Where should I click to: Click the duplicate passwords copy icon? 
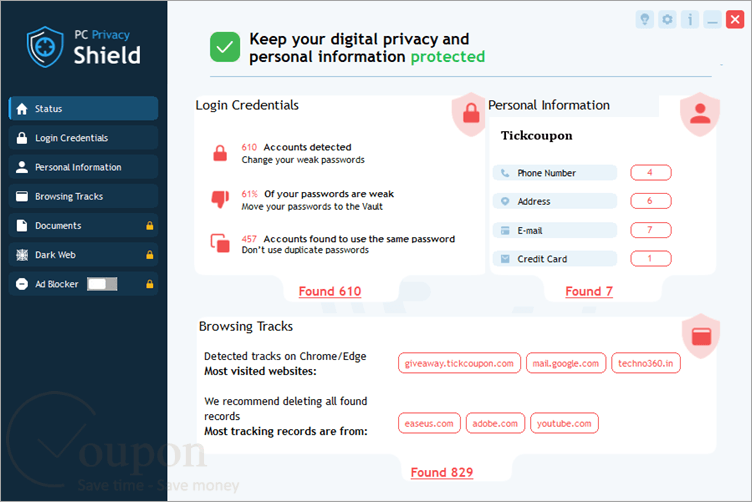coord(220,243)
